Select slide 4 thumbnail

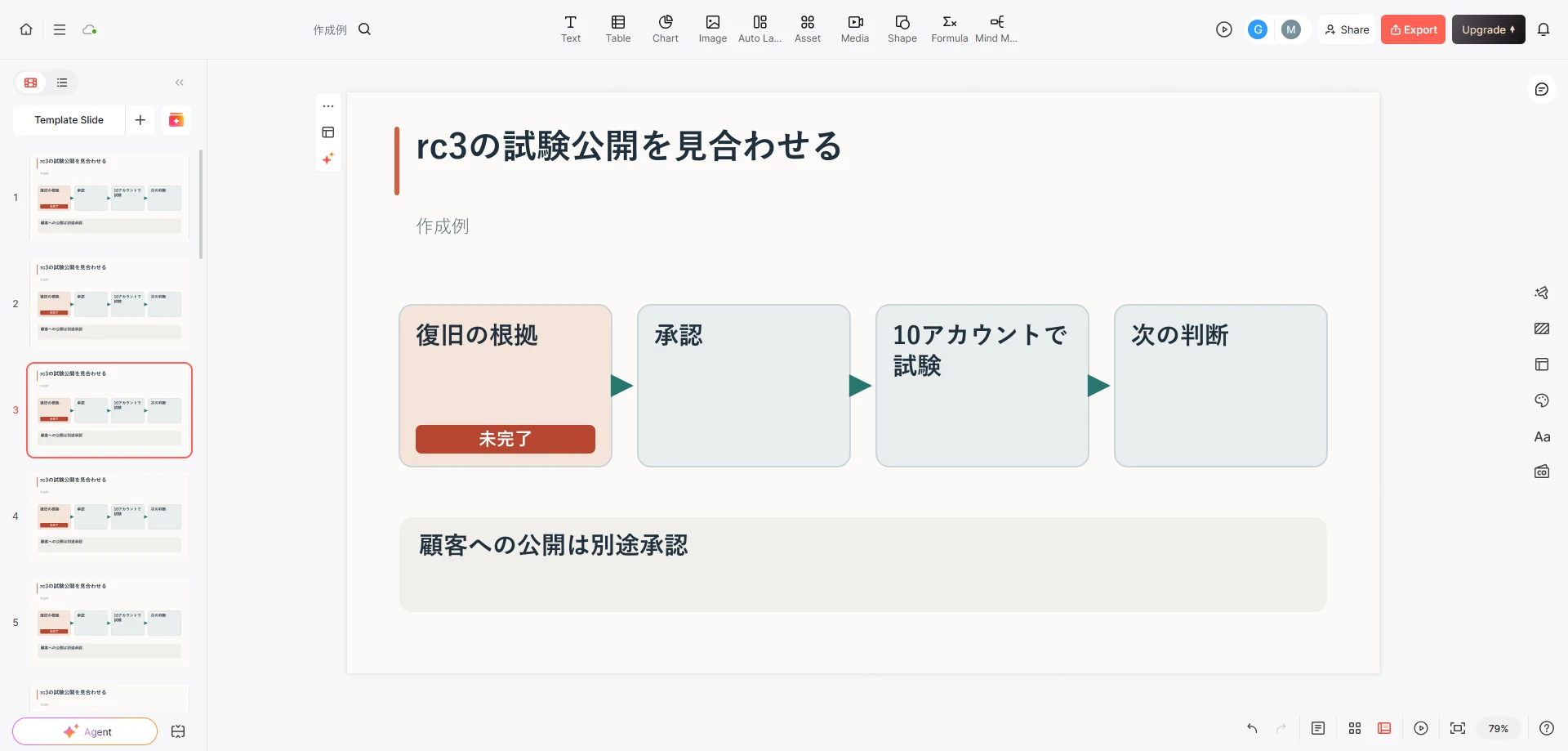pos(109,516)
